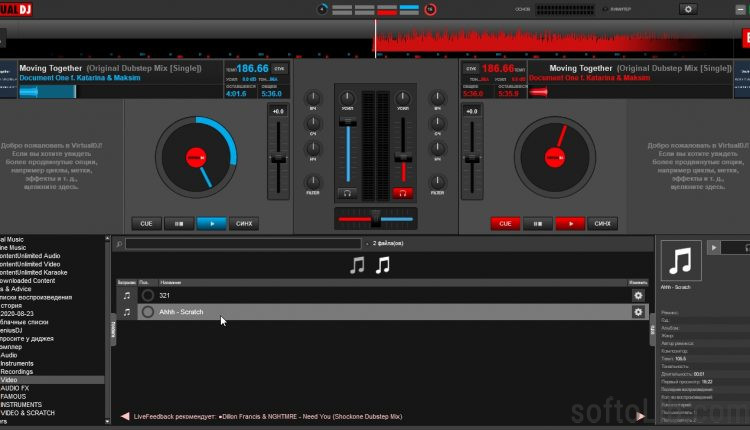Toggle right channel red headphone cue
750x430 pixels.
(403, 193)
